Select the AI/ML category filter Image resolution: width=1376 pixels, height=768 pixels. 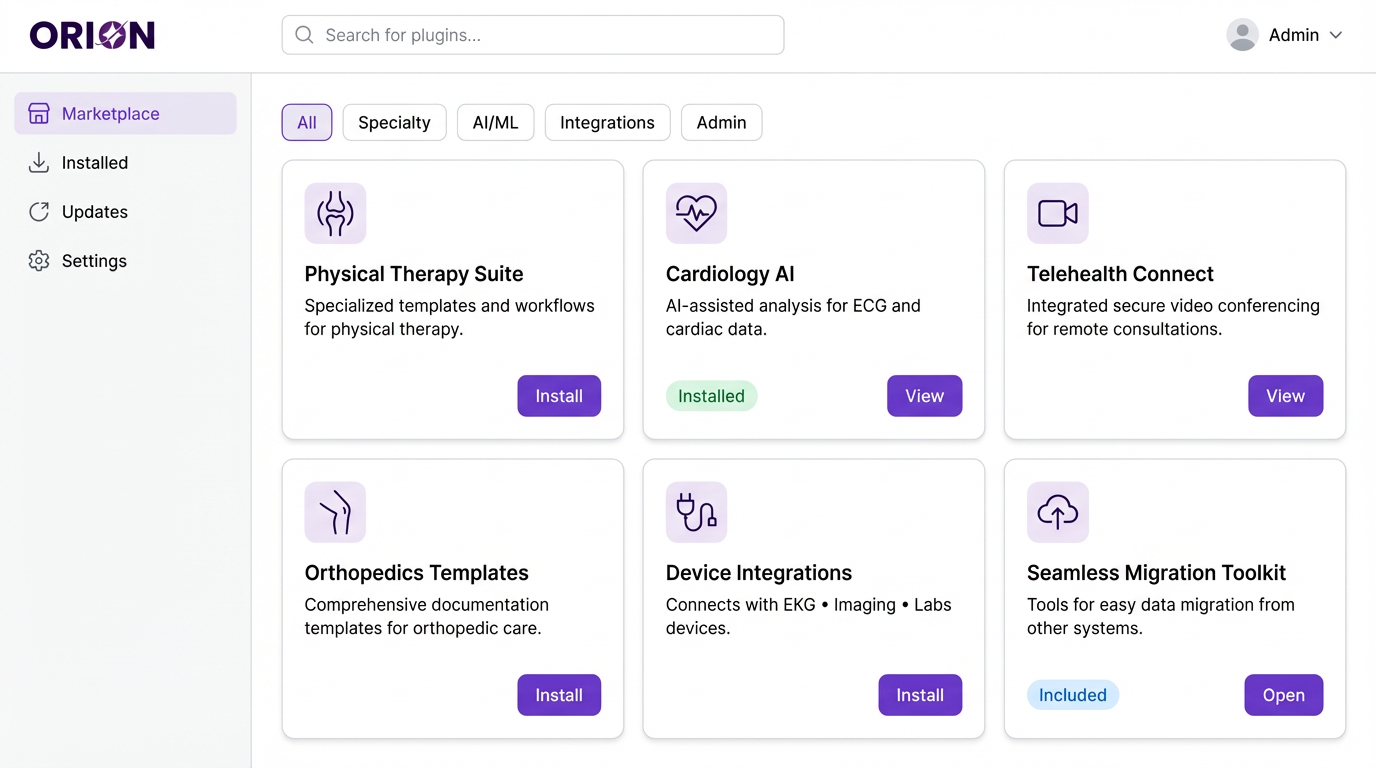point(495,122)
